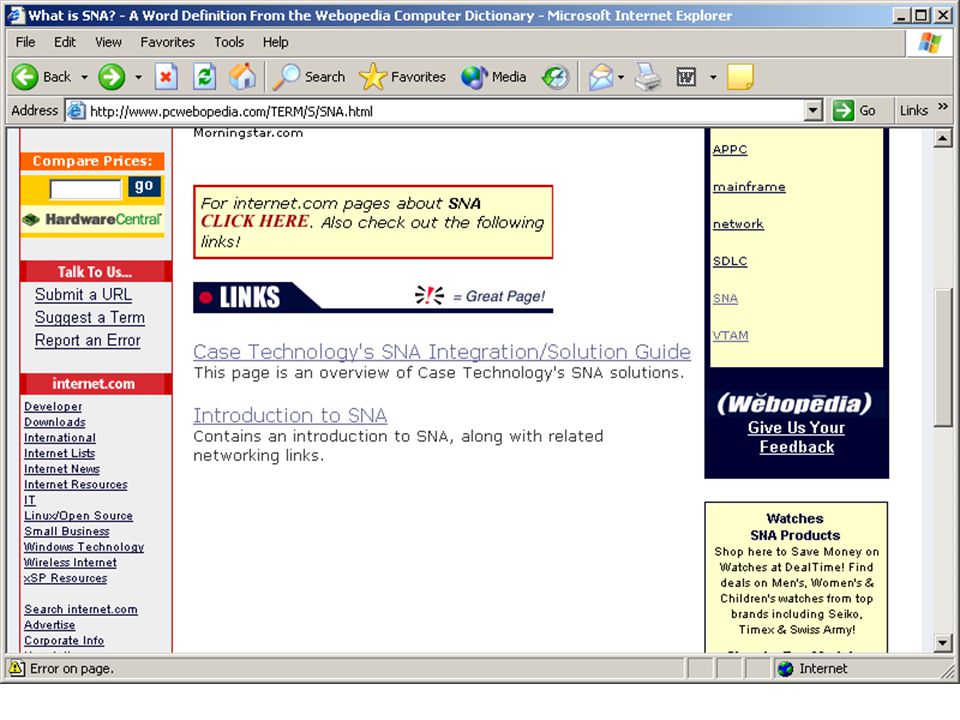Click the Compare Prices go button
Viewport: 960px width, 720px height.
(x=144, y=186)
